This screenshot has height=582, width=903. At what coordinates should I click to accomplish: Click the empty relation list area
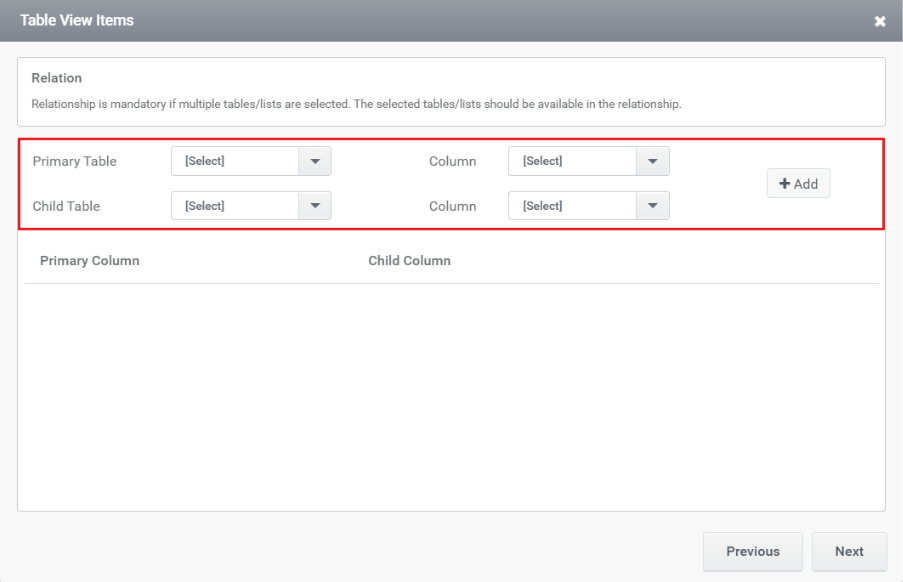(x=452, y=396)
